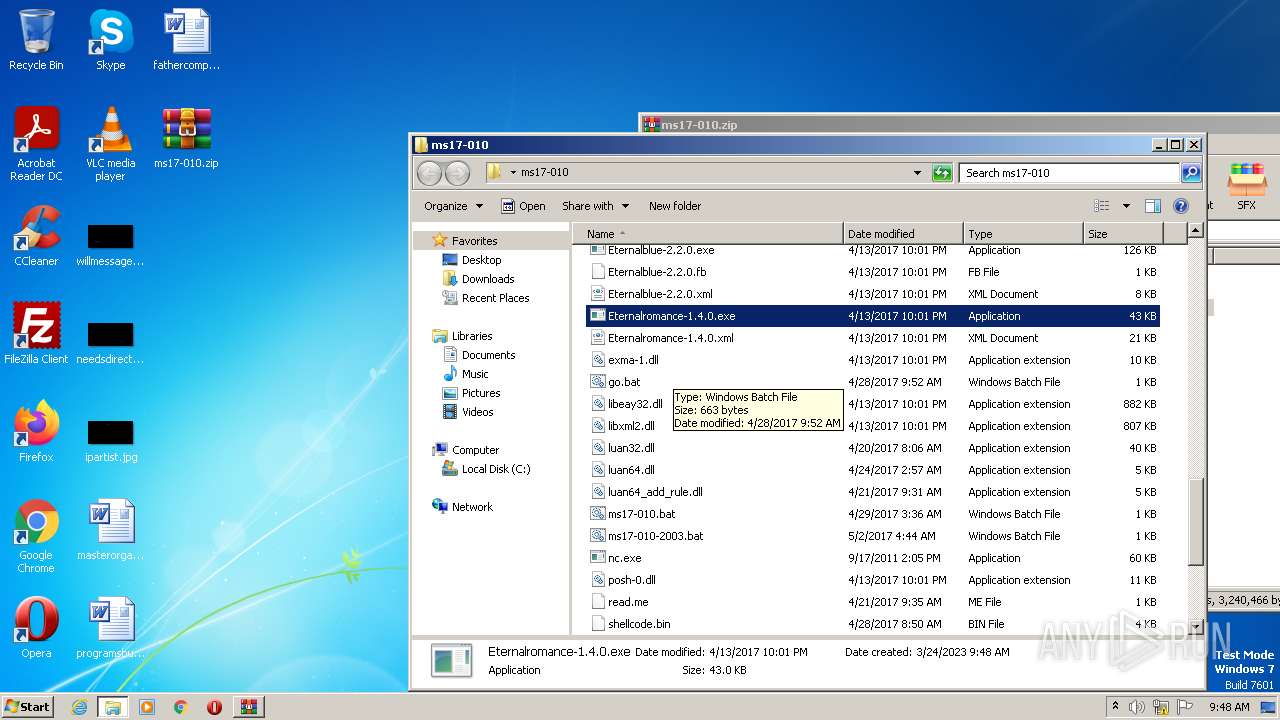This screenshot has width=1280, height=720.
Task: Click the Chrome taskbar icon
Action: 181,707
